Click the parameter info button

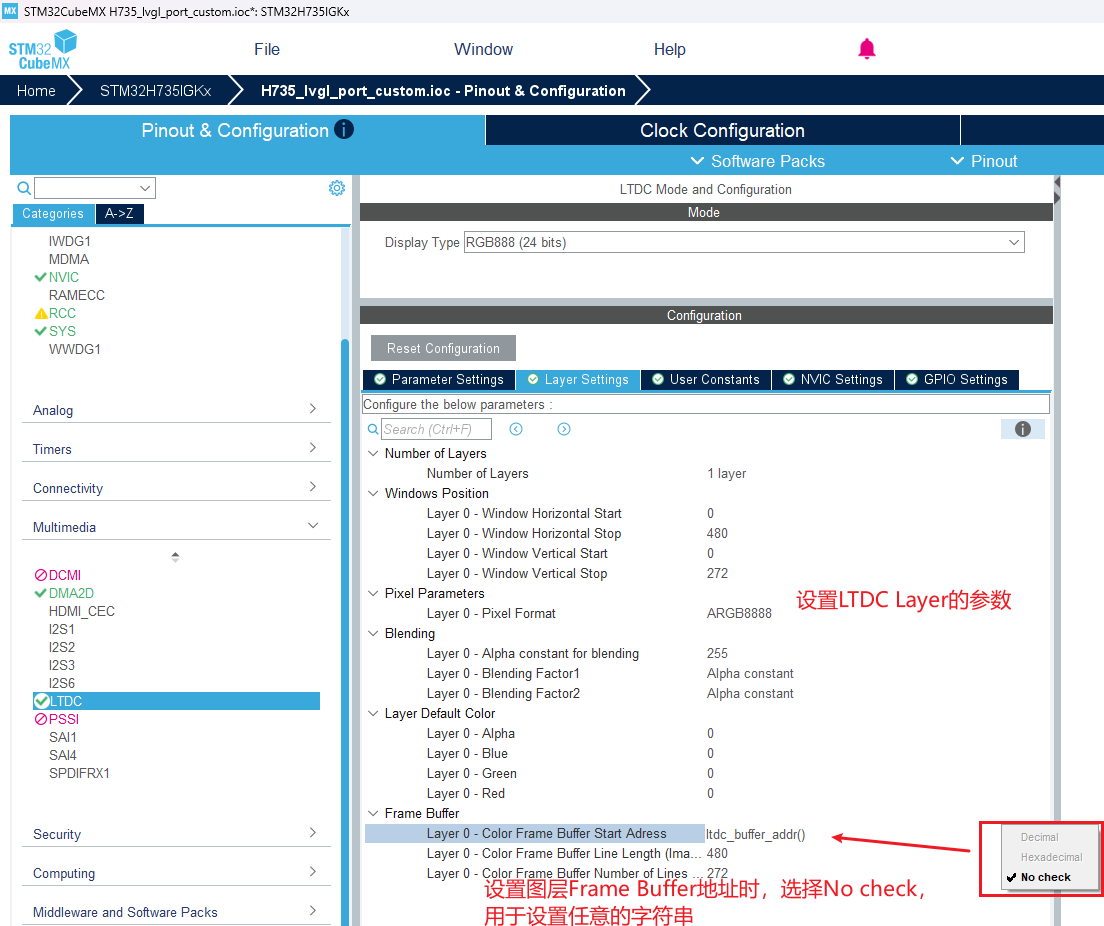(1022, 429)
